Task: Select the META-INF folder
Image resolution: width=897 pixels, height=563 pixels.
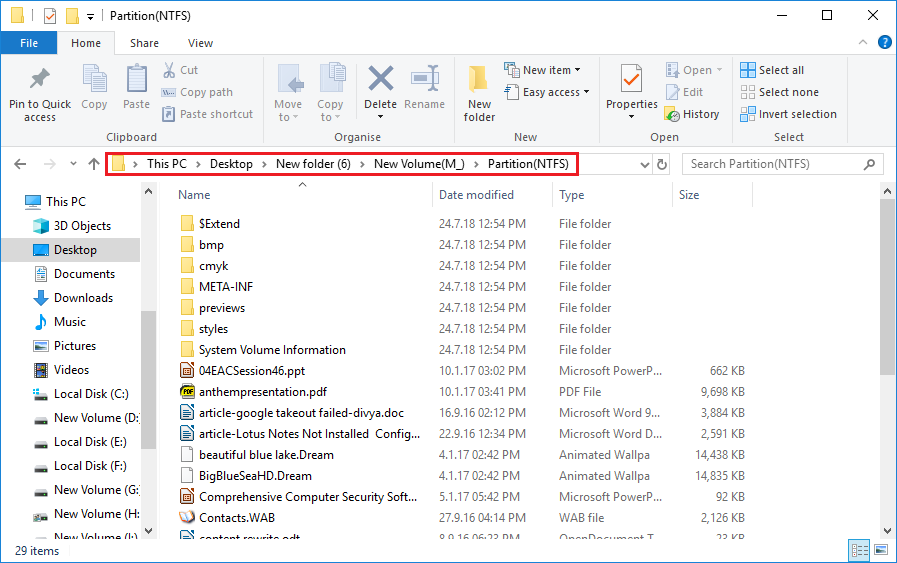Action: point(225,287)
